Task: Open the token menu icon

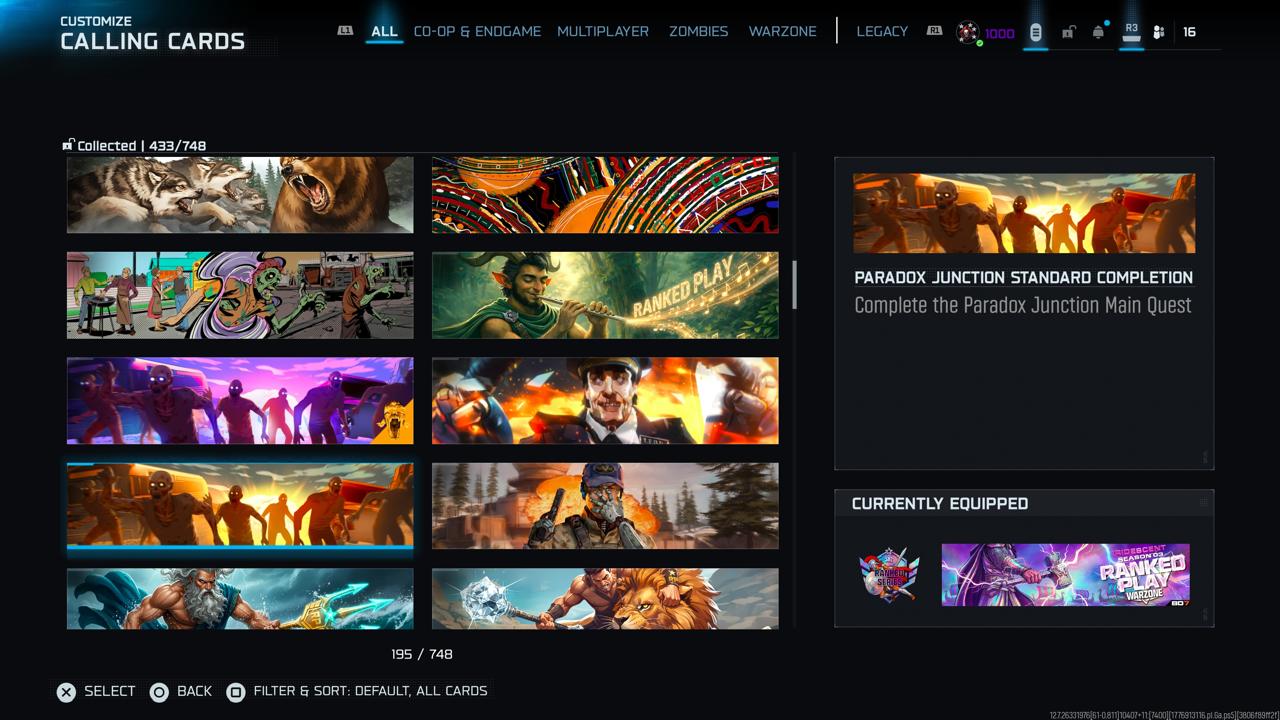Action: click(1035, 32)
